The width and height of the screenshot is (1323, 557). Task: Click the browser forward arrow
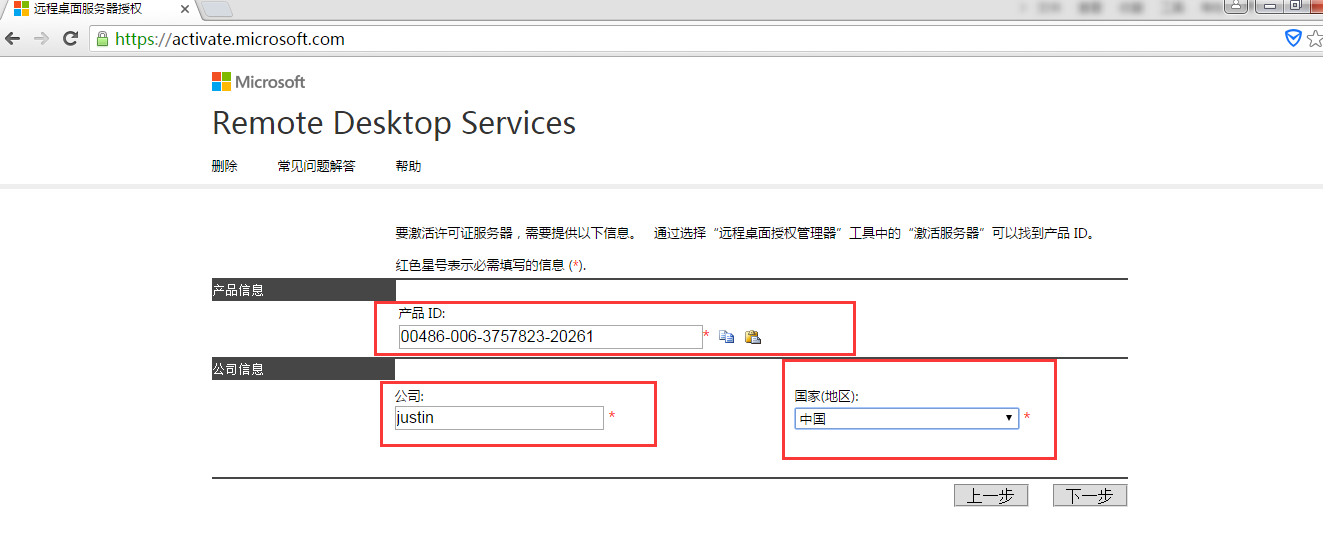pyautogui.click(x=41, y=39)
